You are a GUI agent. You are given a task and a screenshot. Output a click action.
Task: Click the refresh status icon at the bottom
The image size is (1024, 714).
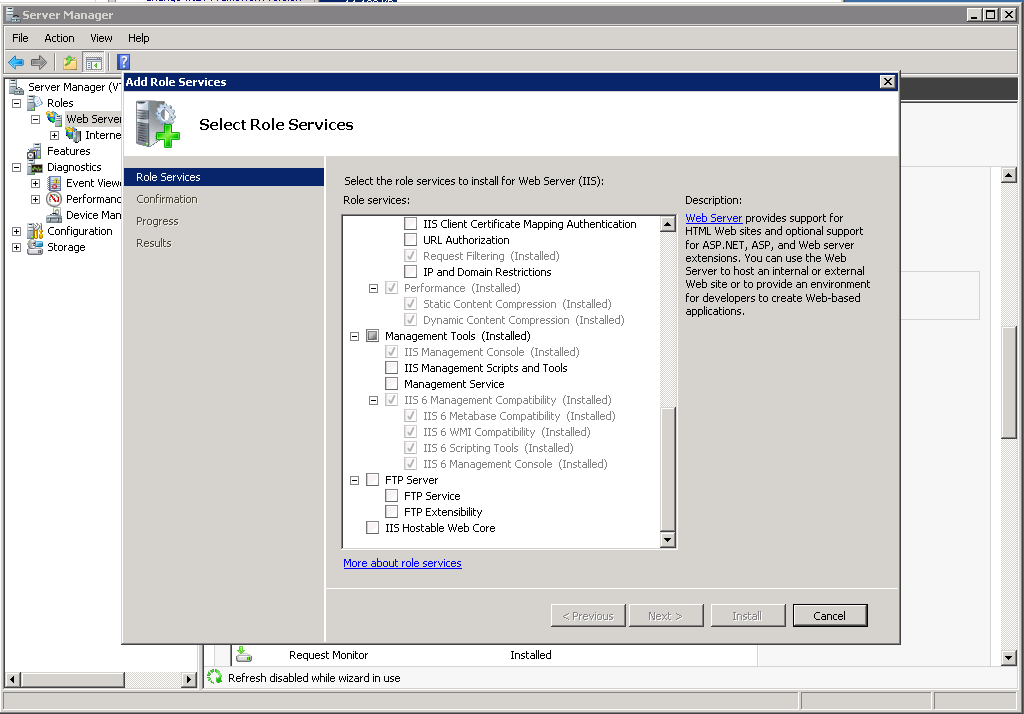(214, 677)
